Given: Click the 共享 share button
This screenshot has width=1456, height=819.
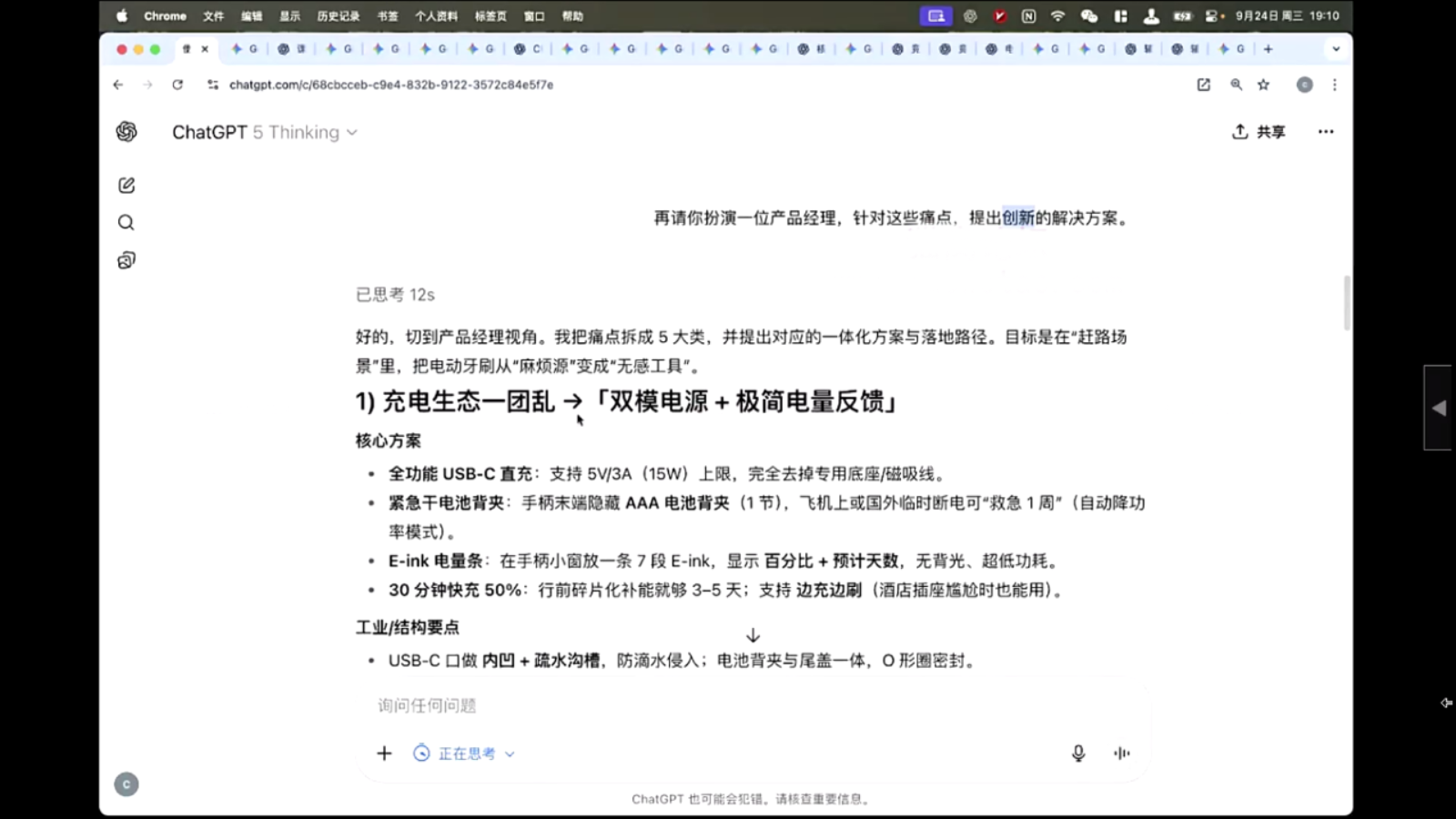Looking at the screenshot, I should (1259, 132).
